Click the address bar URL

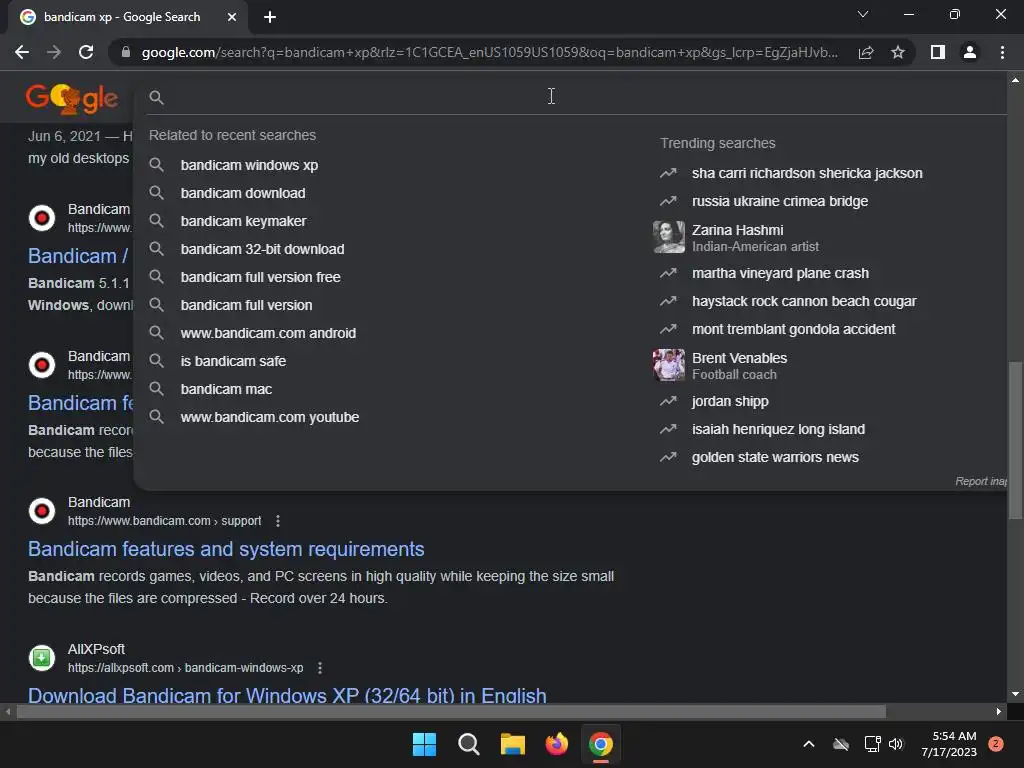click(490, 52)
